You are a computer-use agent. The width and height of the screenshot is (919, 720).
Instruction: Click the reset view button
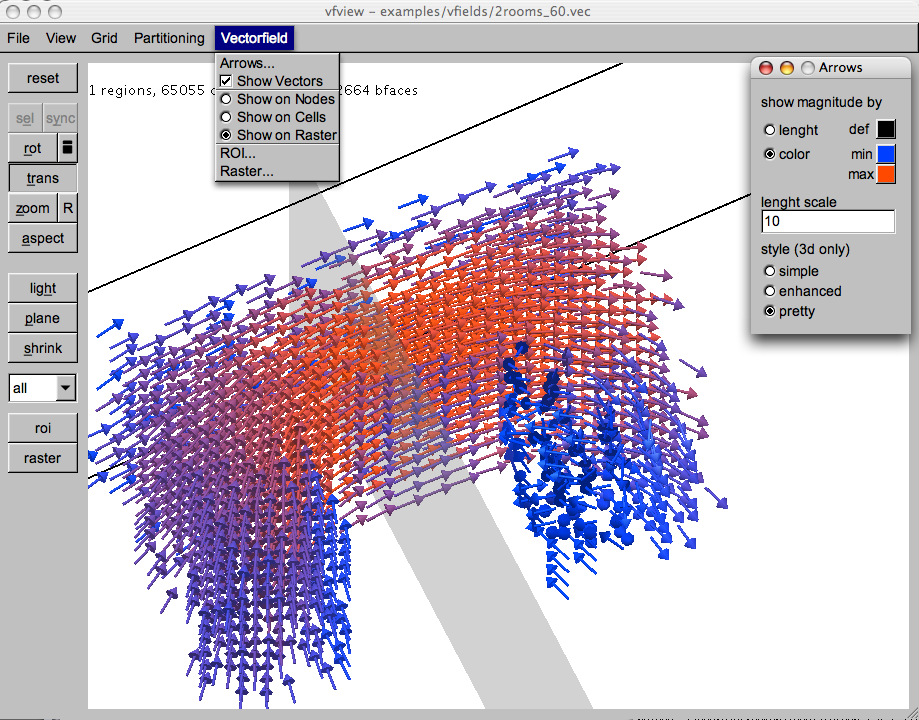[43, 78]
